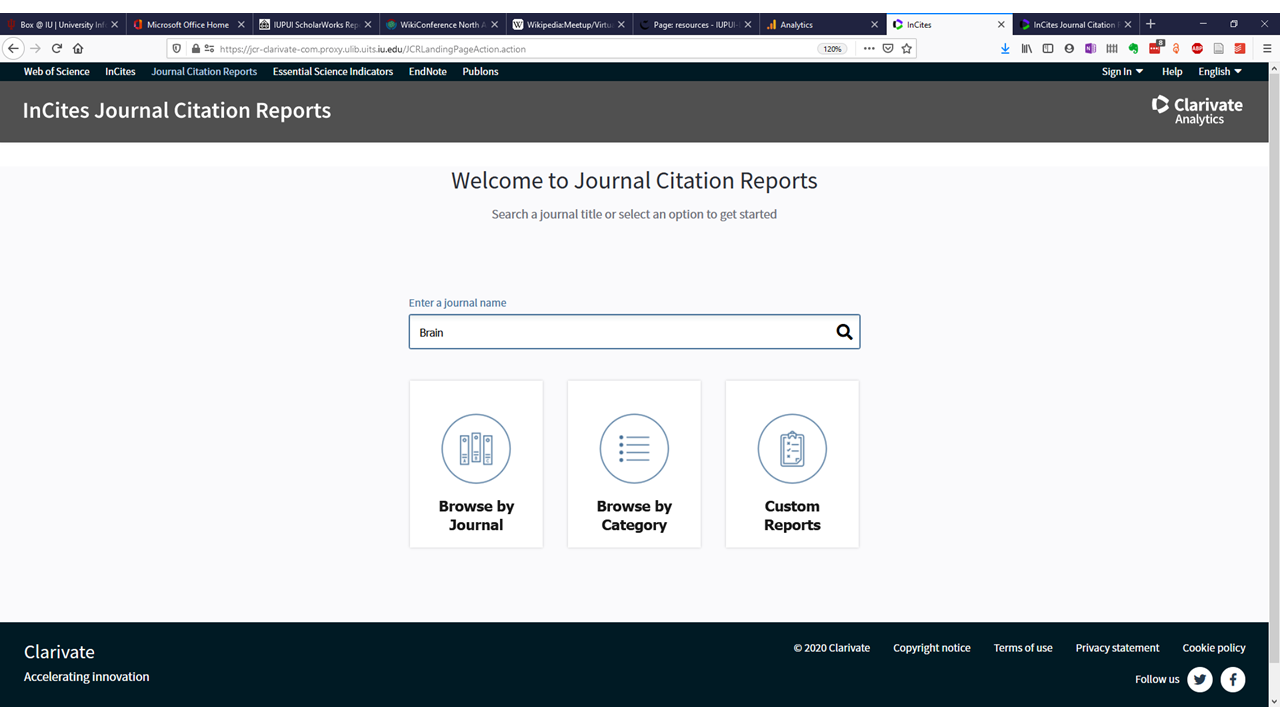1280x720 pixels.
Task: Click the browser Home icon
Action: click(78, 48)
